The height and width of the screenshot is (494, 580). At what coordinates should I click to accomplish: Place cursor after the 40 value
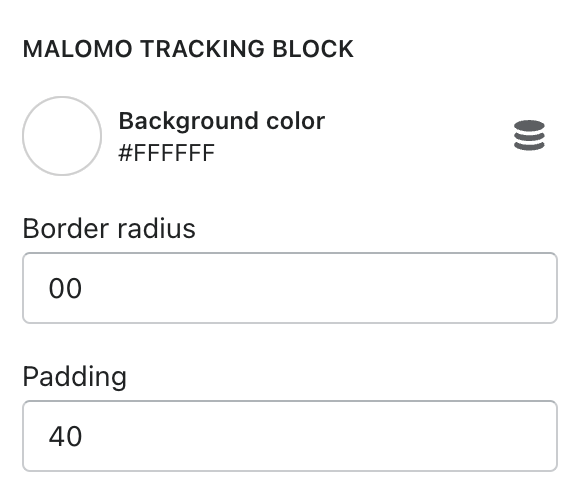click(x=82, y=436)
